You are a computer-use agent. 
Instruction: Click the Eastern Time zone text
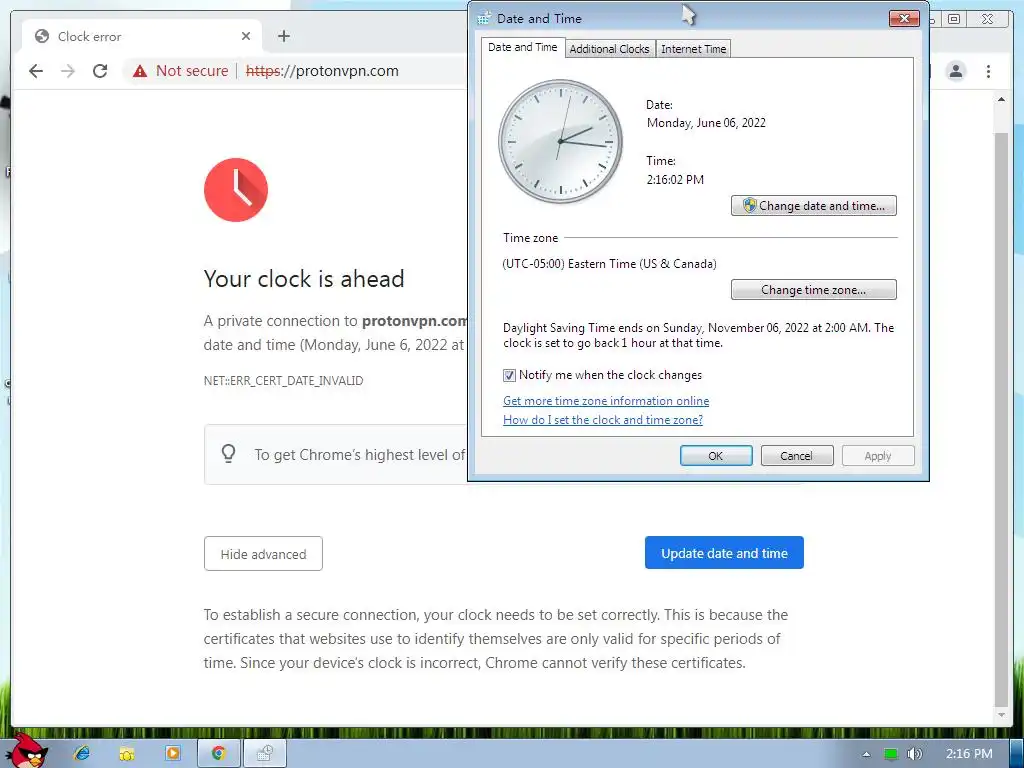click(x=609, y=264)
